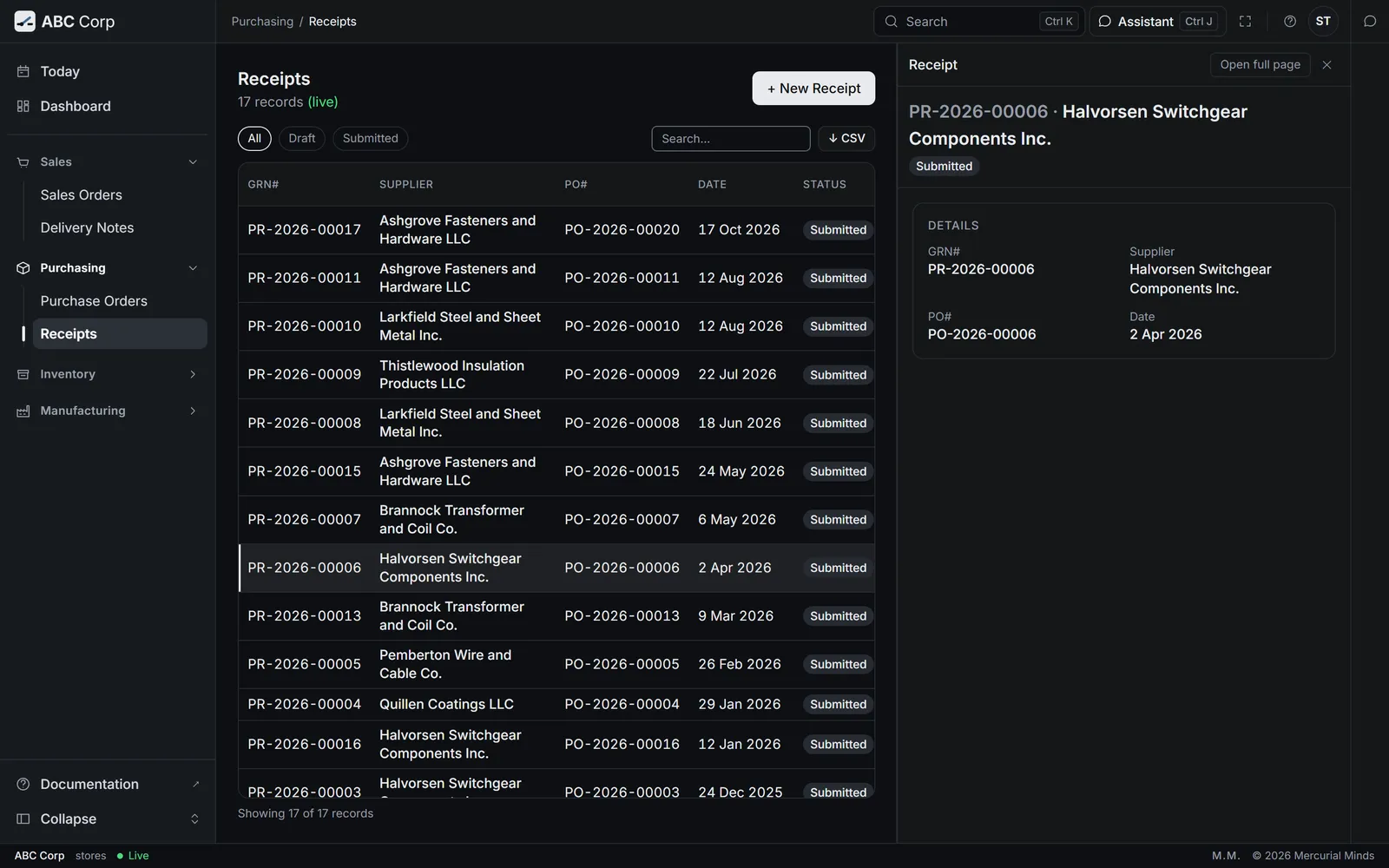Sort by the GRN# column header
Viewport: 1389px width, 868px height.
pos(263,184)
